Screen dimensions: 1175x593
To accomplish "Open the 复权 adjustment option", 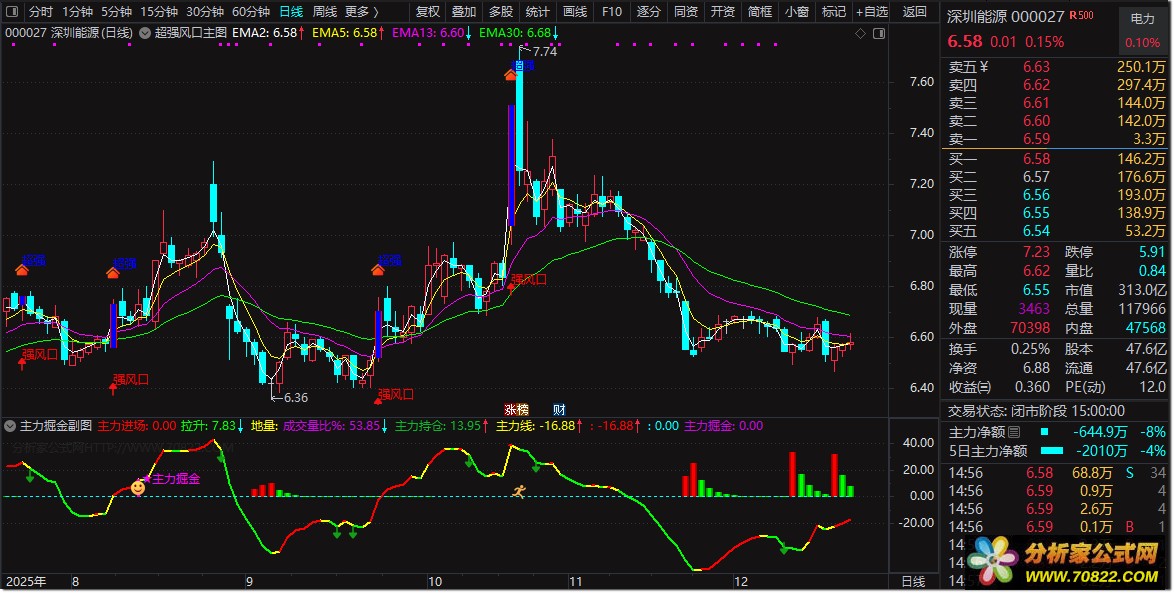I will pyautogui.click(x=427, y=11).
